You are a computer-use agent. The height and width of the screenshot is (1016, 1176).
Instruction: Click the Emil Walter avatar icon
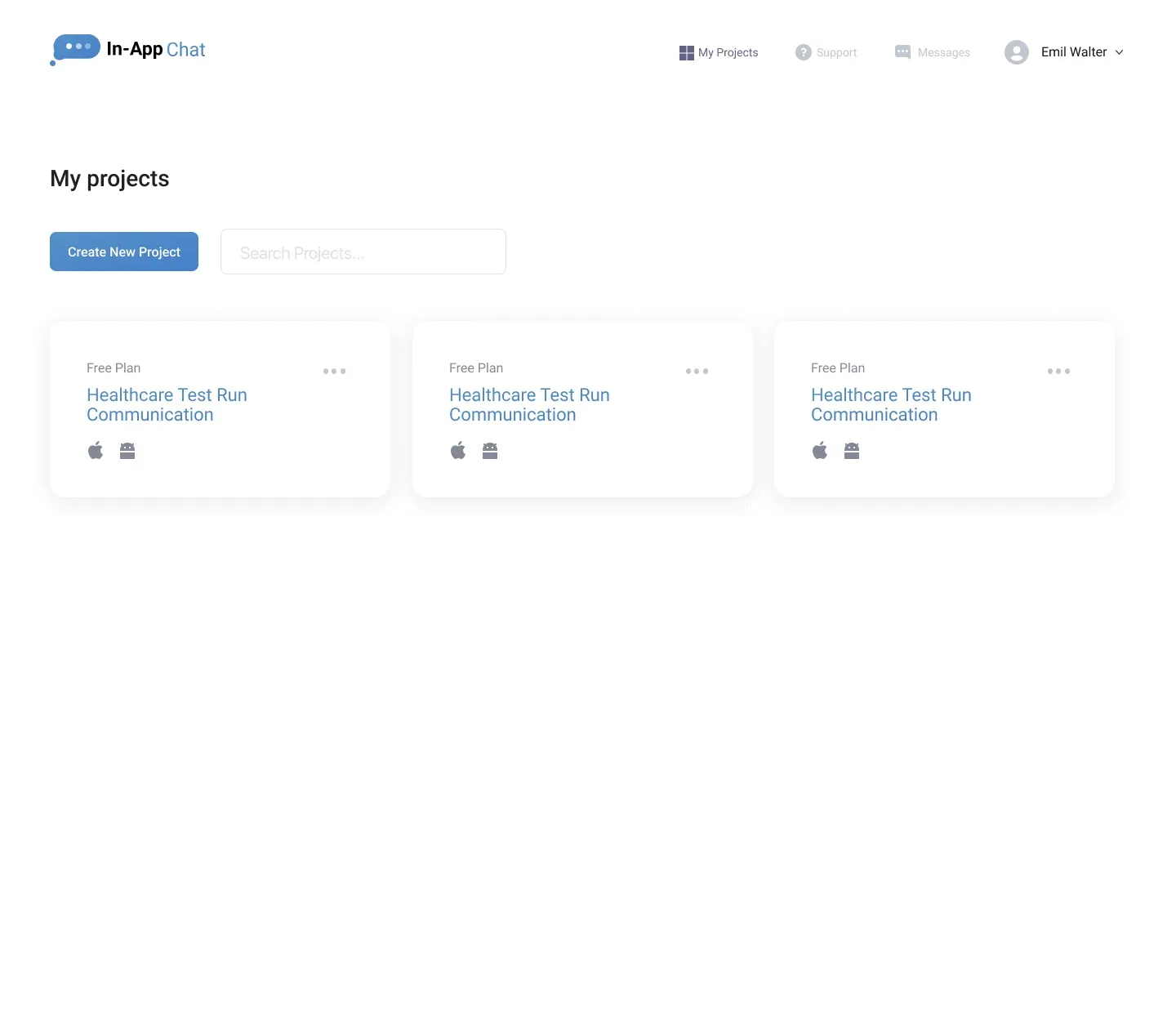pyautogui.click(x=1017, y=52)
